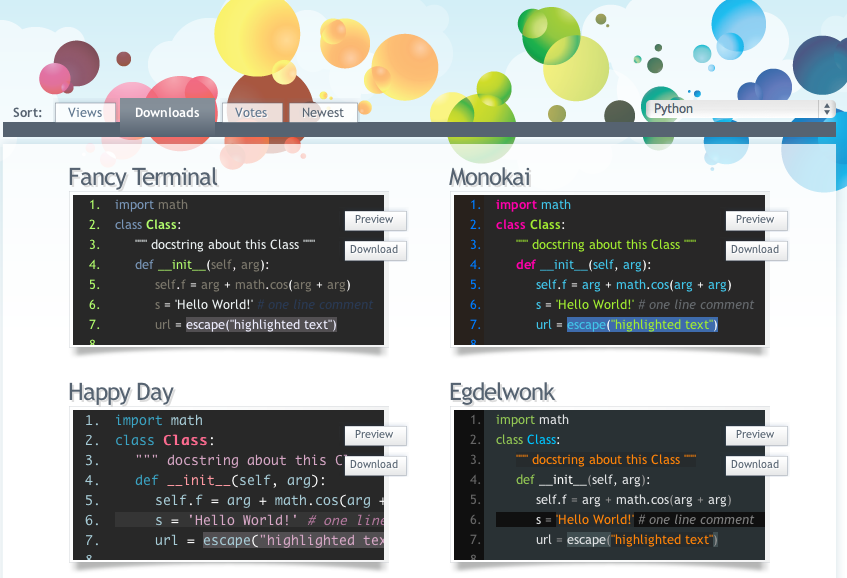
Task: Preview the Fancy Terminal theme
Action: [x=374, y=220]
